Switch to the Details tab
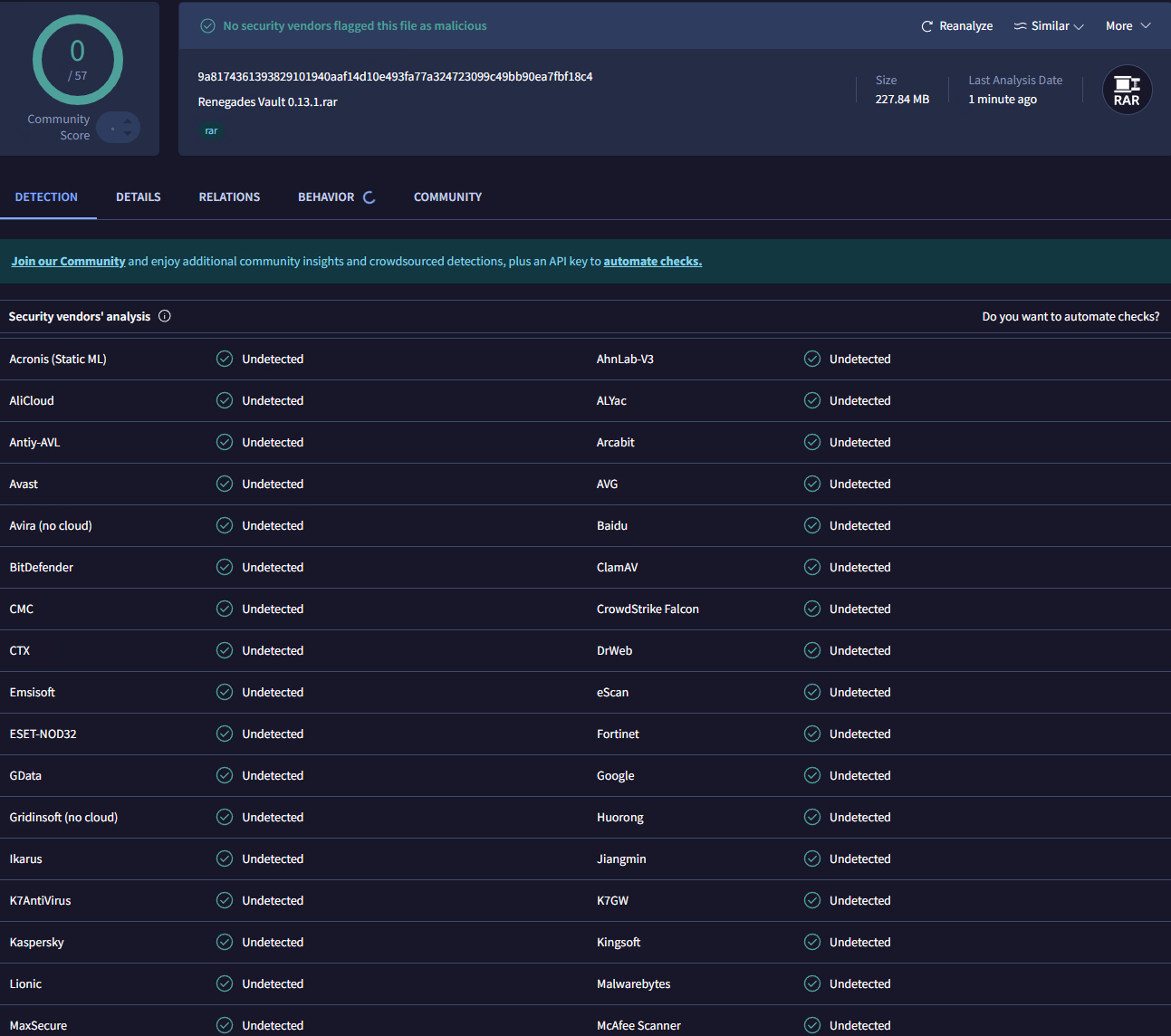Screen dimensions: 1171x1036 [x=139, y=197]
